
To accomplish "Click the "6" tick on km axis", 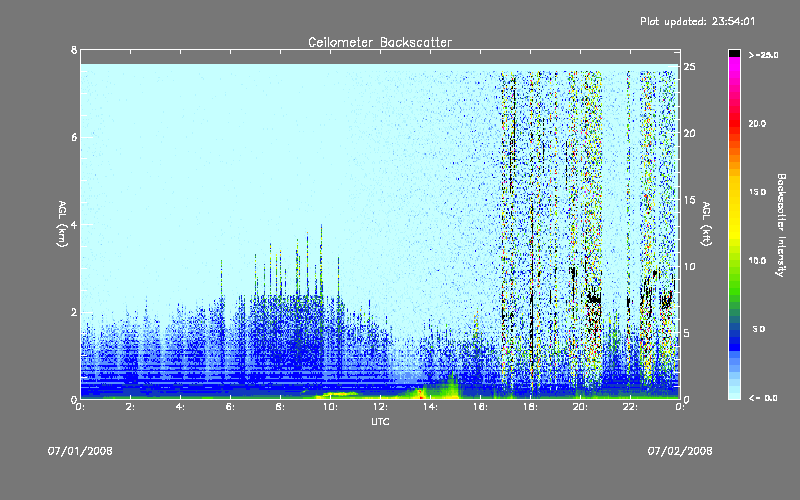I will [74, 137].
